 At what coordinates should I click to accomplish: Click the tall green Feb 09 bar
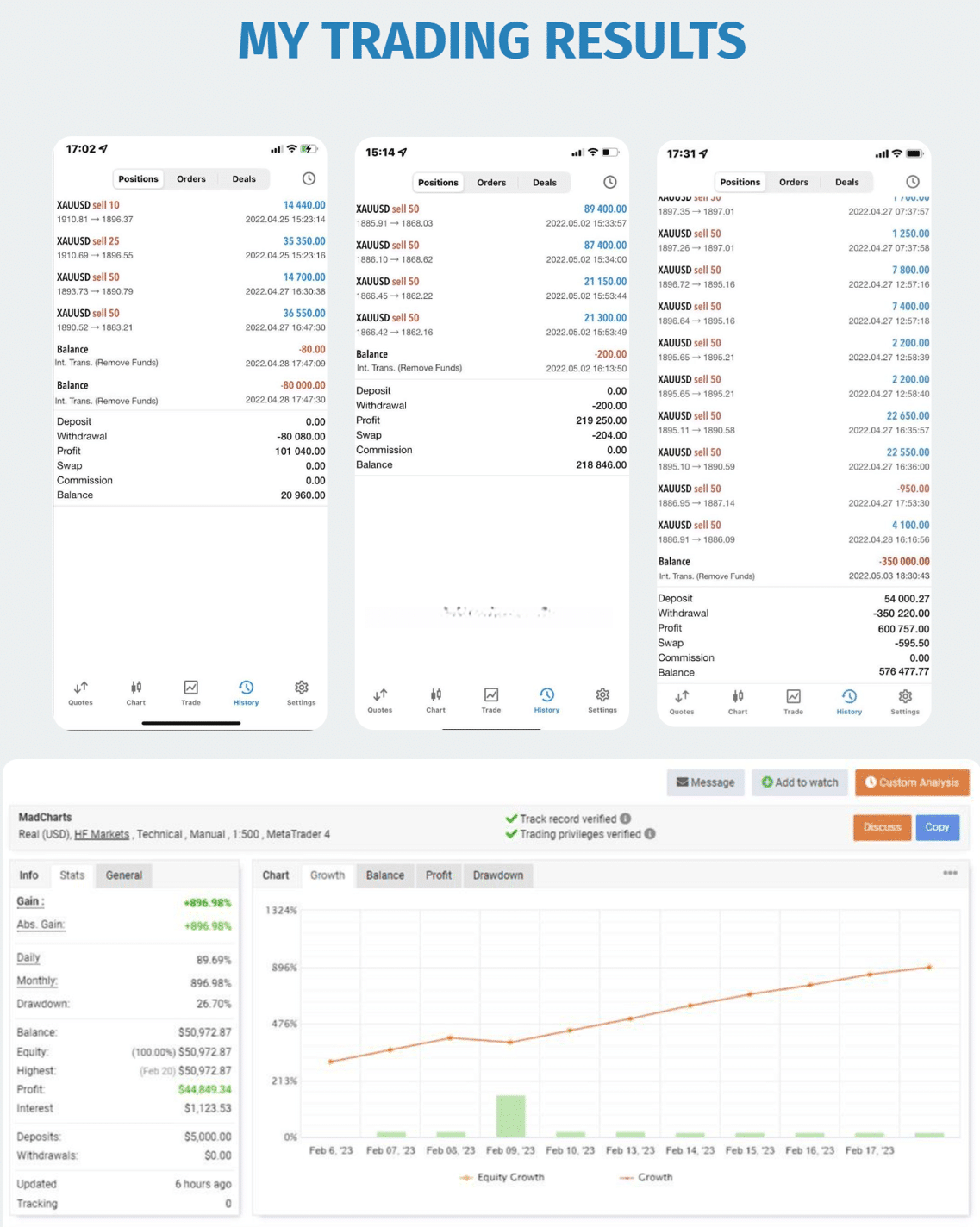point(510,1116)
